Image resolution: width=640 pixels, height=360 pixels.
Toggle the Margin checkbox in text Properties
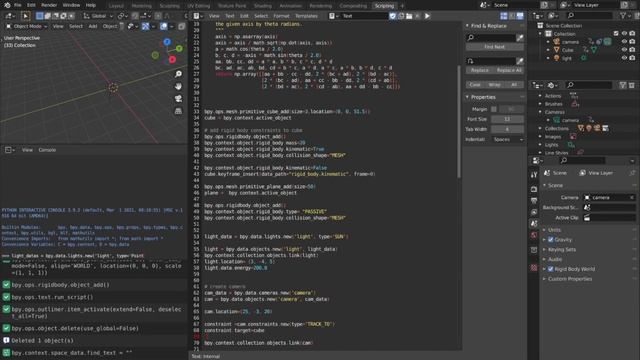(494, 109)
